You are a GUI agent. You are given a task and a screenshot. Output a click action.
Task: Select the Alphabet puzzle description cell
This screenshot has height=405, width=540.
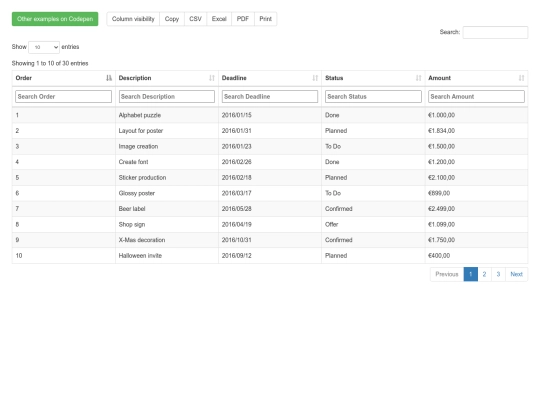tap(167, 115)
